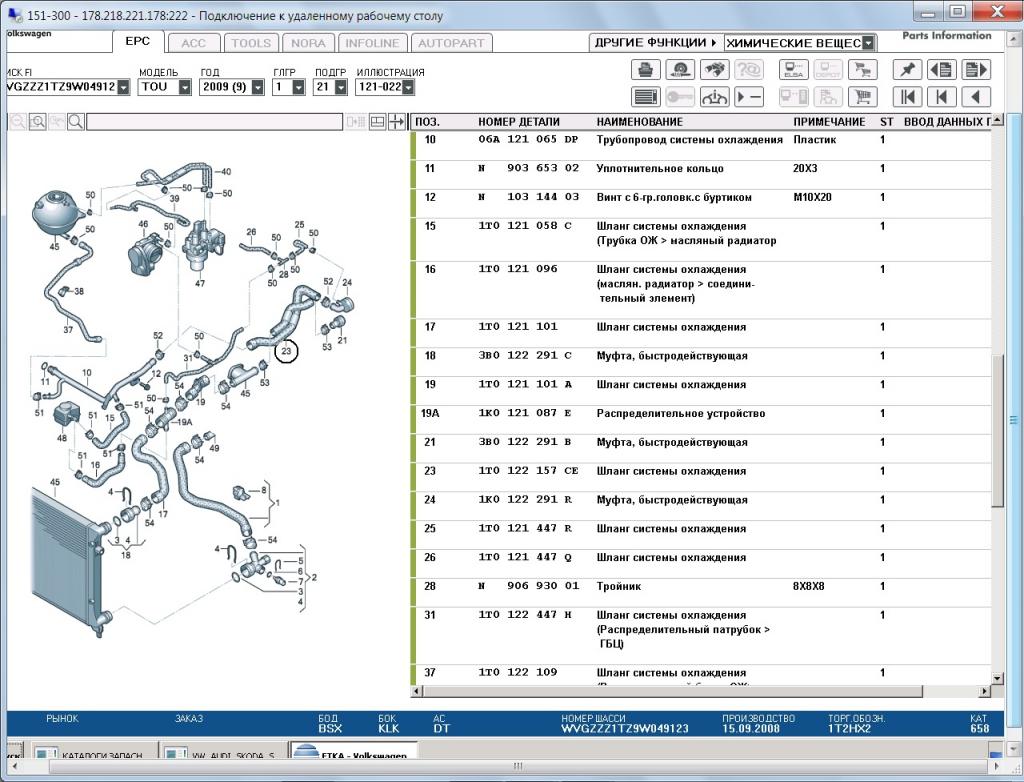
Task: Click the ПРИМЕЧАНИЕ column header
Action: pos(829,122)
